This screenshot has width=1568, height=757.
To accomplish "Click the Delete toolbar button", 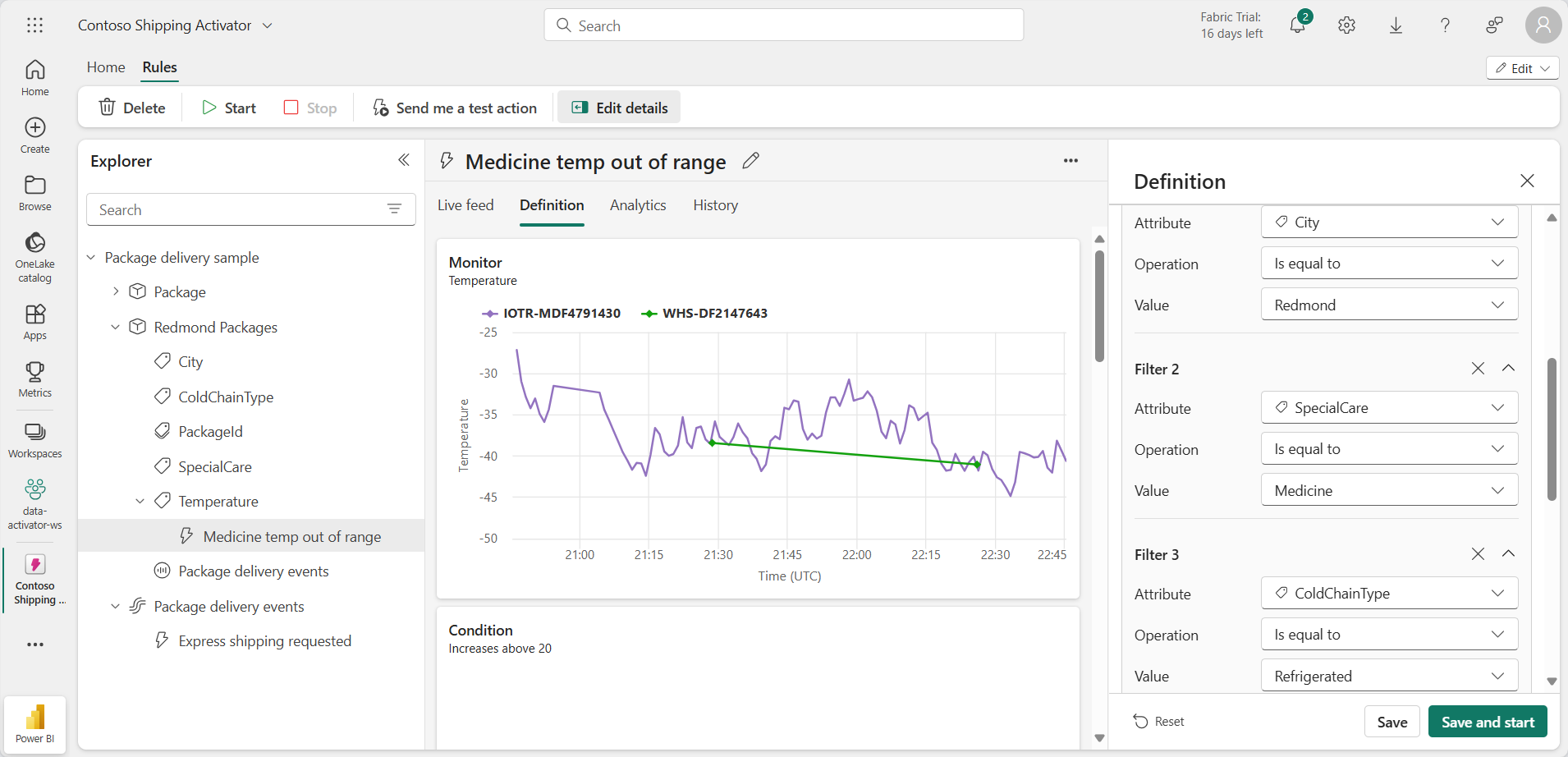I will click(132, 108).
